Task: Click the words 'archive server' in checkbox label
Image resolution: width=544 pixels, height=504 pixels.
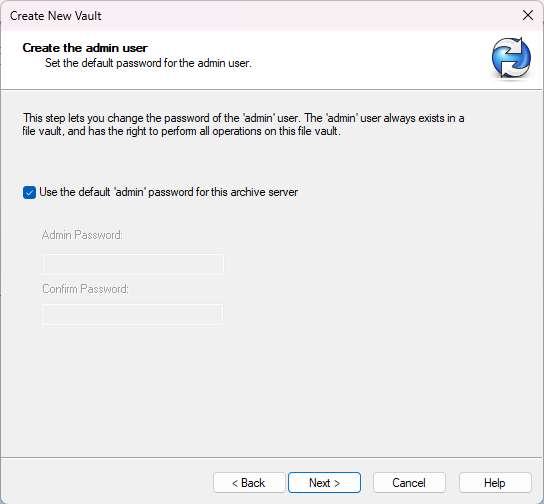Action: pyautogui.click(x=264, y=192)
